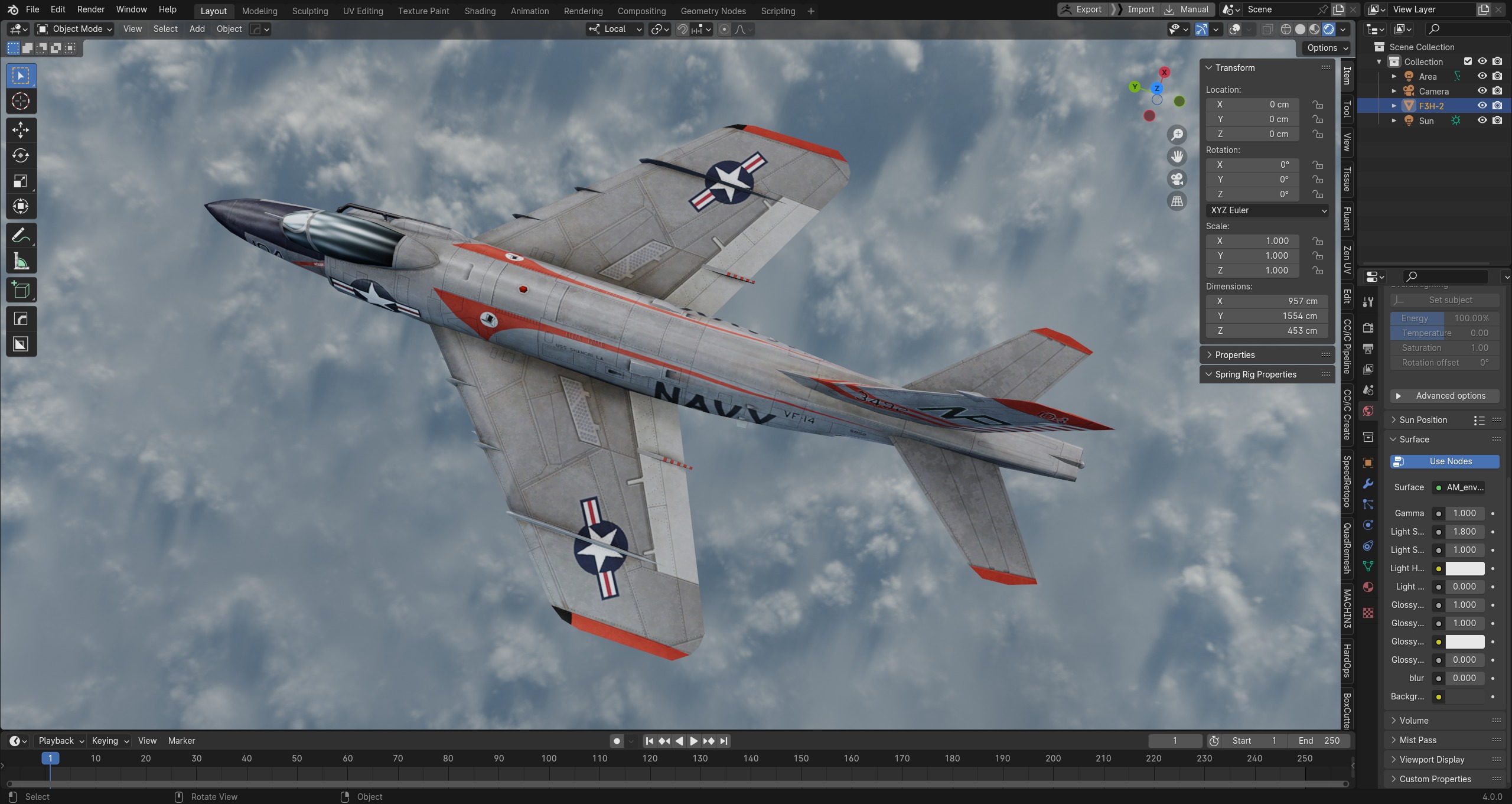Toggle auto keying record button
This screenshot has height=804, width=1512.
(617, 741)
